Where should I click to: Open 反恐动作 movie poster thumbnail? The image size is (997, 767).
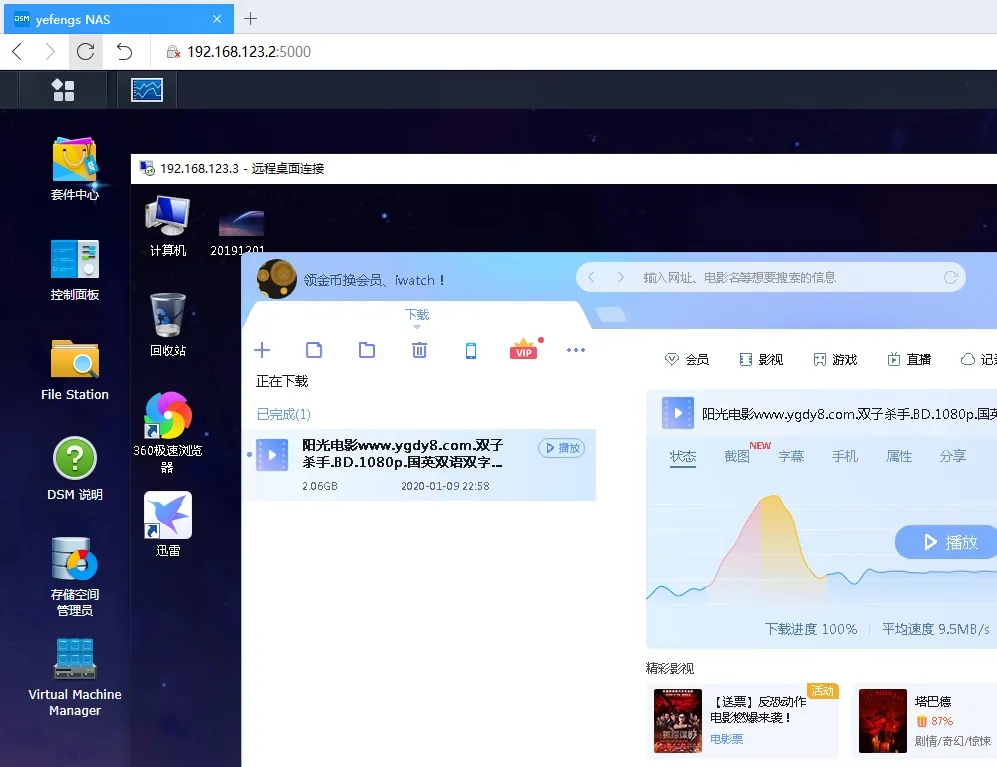(x=678, y=721)
